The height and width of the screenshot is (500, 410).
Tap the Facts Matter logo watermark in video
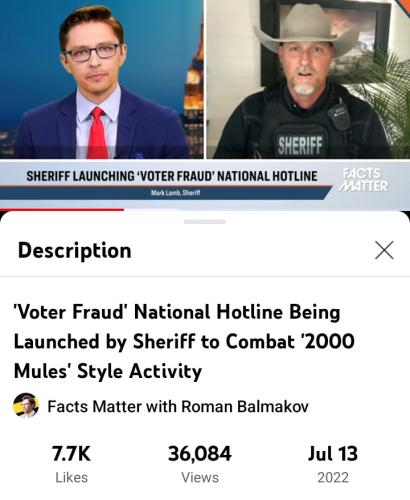(x=364, y=180)
